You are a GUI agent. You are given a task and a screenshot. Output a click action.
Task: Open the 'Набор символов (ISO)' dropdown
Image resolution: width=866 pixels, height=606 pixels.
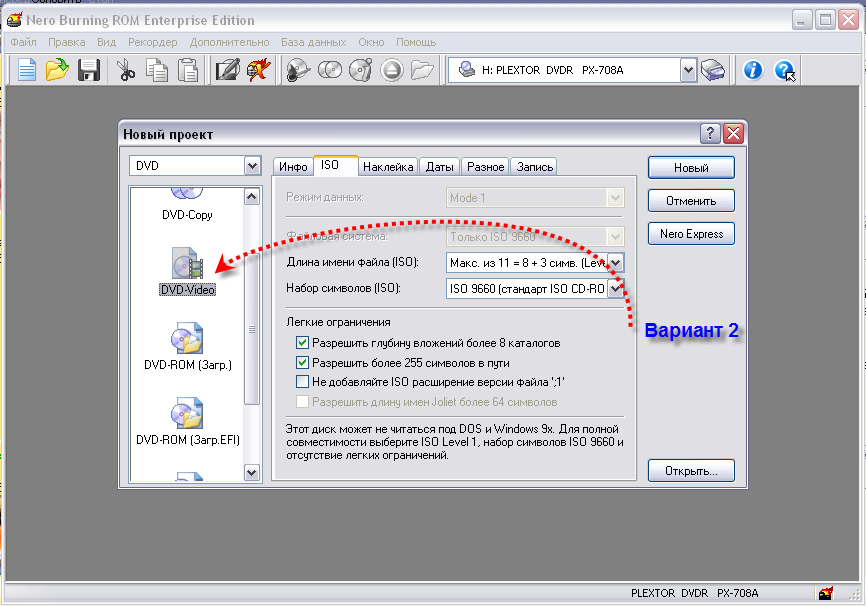click(616, 289)
